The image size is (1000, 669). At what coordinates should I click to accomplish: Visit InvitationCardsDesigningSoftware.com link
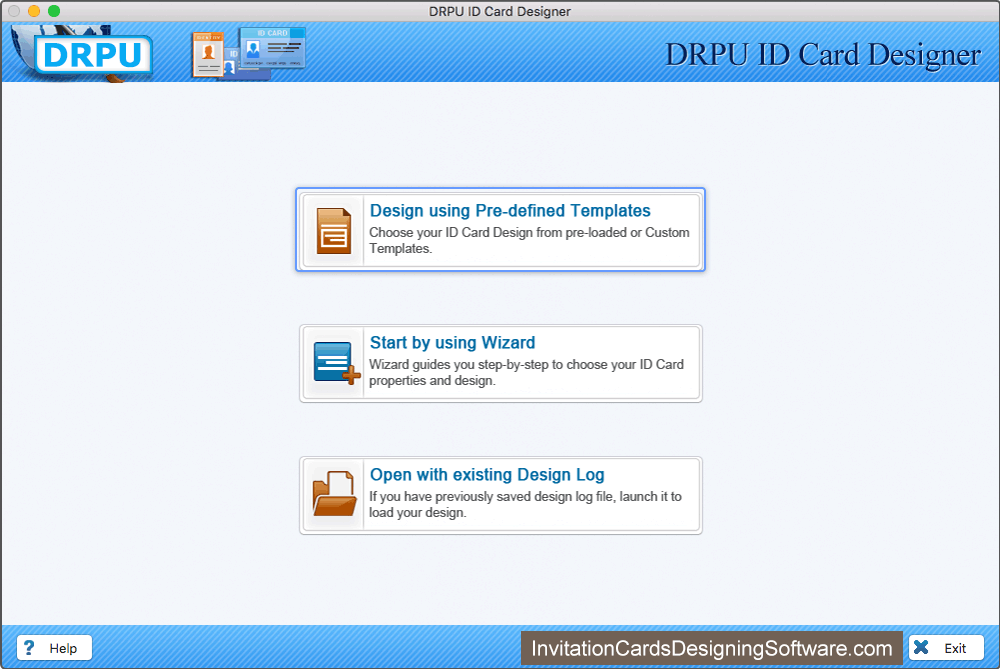coord(712,649)
